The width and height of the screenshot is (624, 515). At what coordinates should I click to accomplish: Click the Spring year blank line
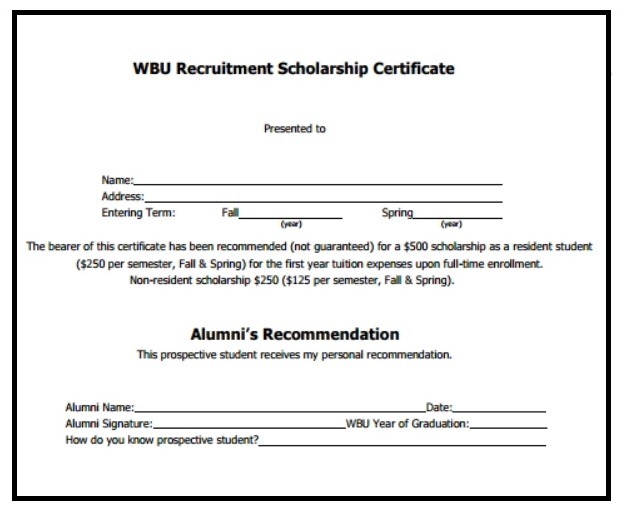pos(458,213)
